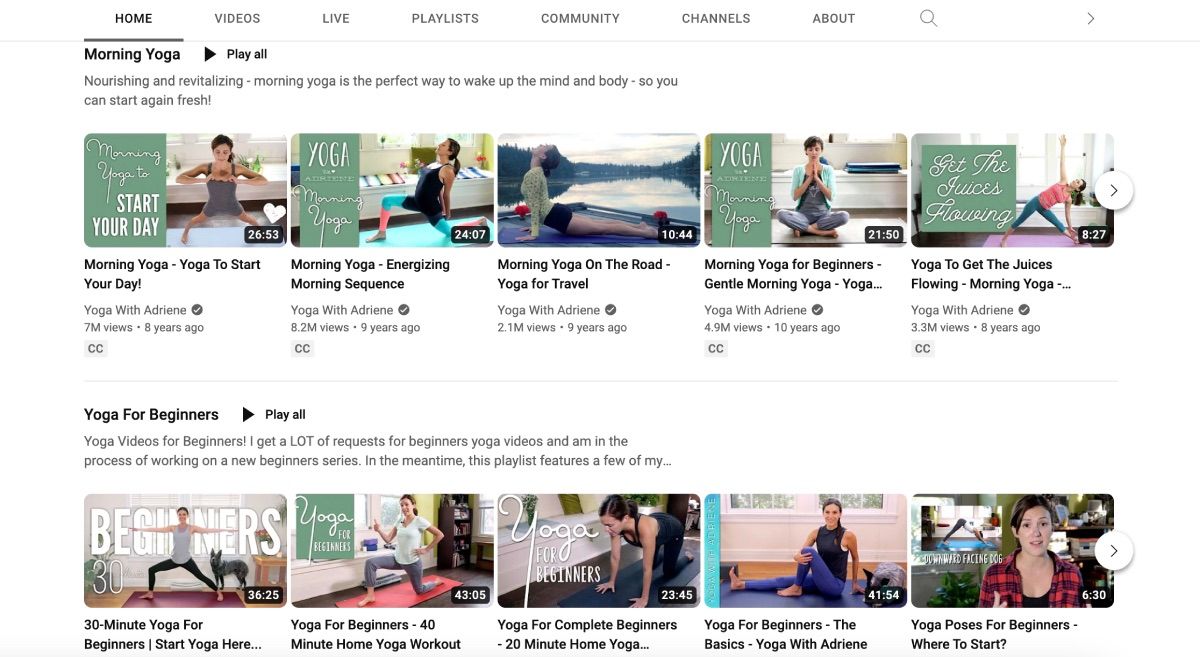The height and width of the screenshot is (657, 1200).
Task: Click the CC badge under Yoga To Get The Juices Flowing
Action: pos(920,347)
